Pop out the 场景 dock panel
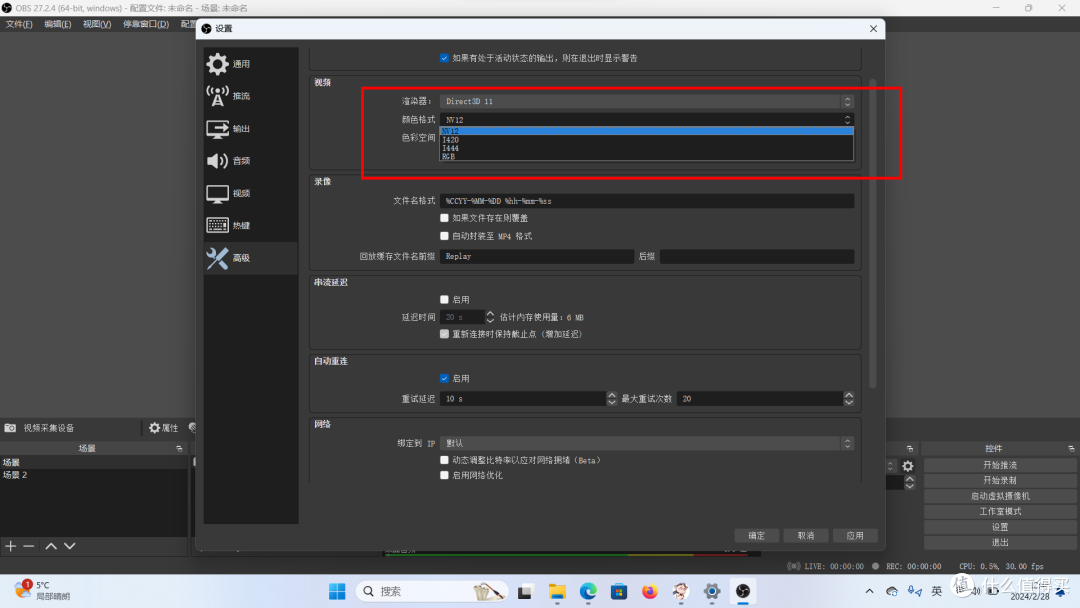Viewport: 1080px width, 608px height. pos(179,448)
